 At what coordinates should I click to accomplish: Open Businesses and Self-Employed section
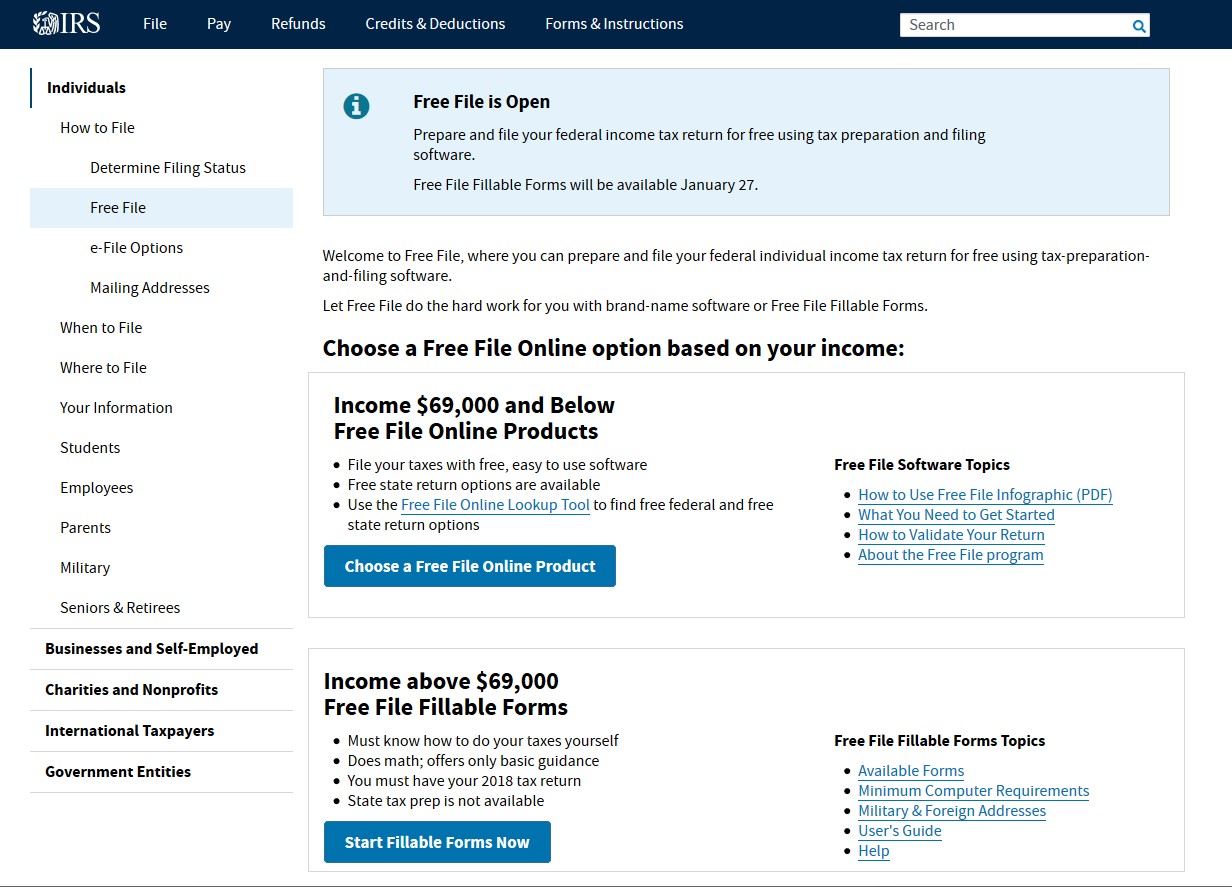152,649
